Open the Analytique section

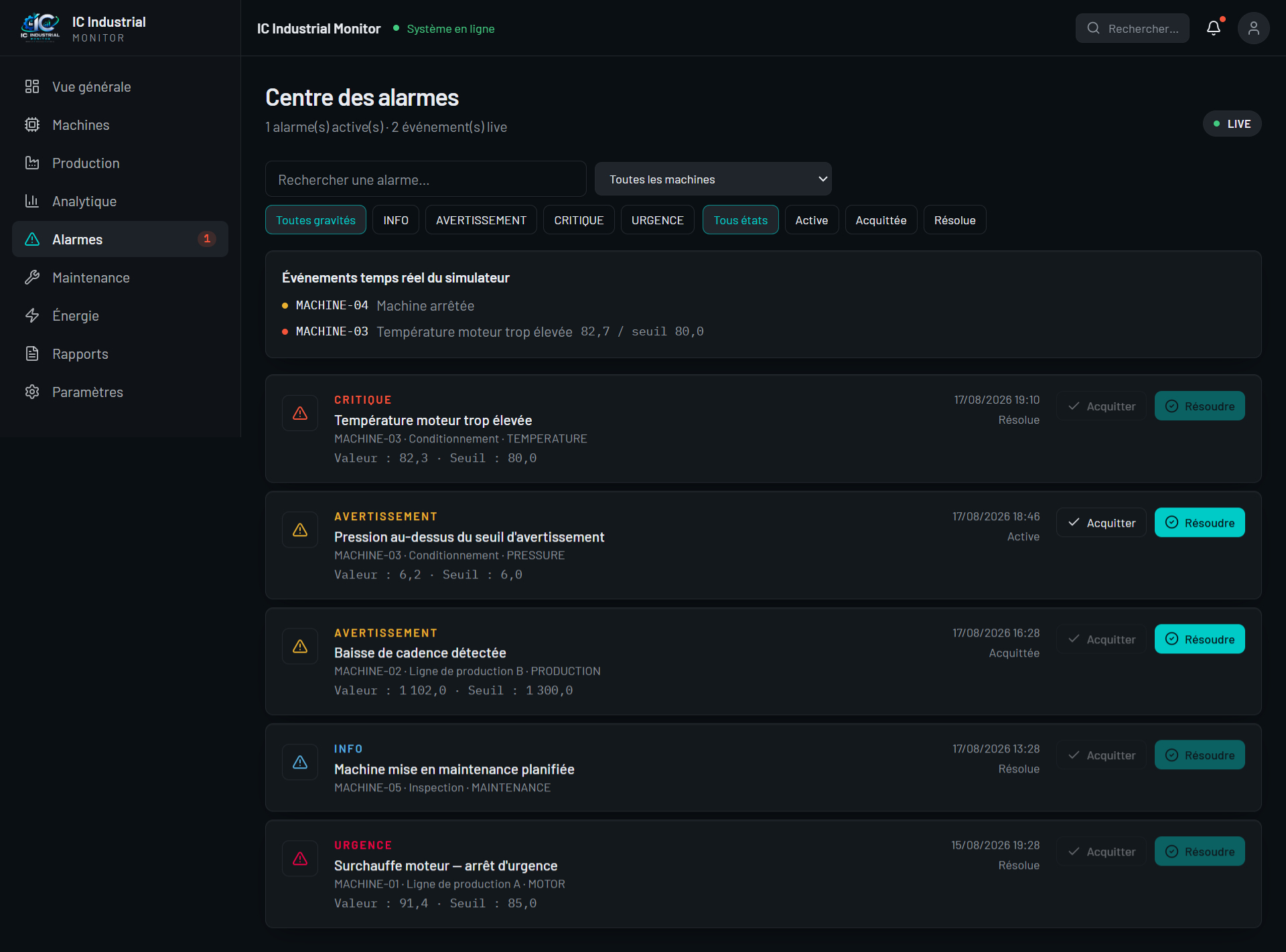tap(120, 201)
